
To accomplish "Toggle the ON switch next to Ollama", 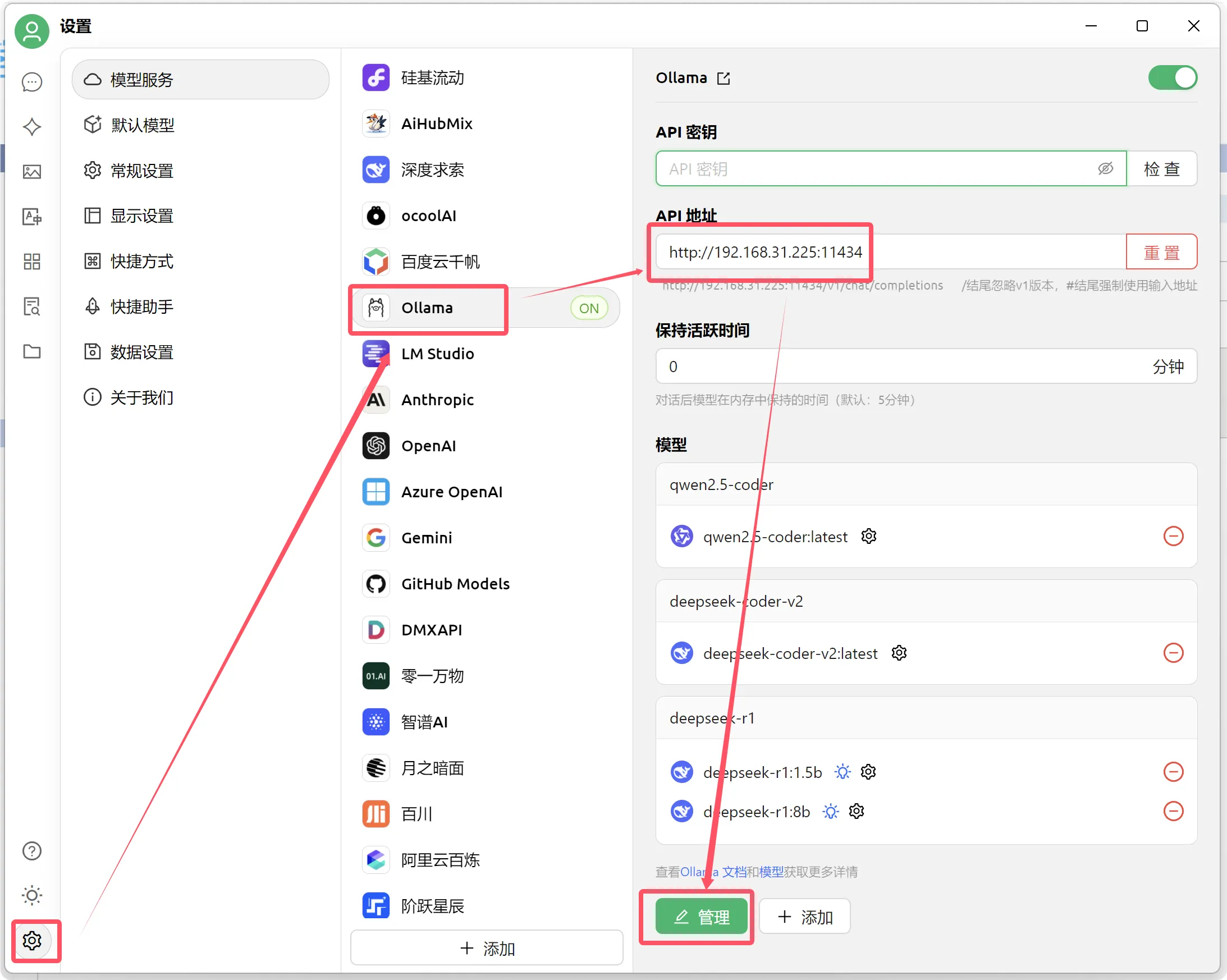I will pos(588,308).
